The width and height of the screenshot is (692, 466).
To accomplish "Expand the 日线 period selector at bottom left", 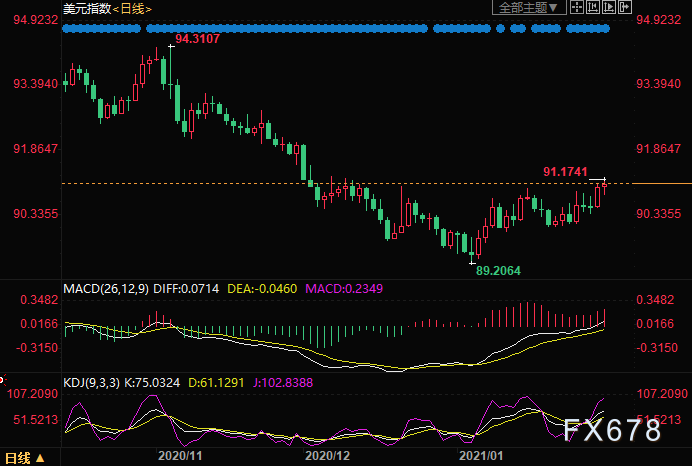I will pos(25,458).
